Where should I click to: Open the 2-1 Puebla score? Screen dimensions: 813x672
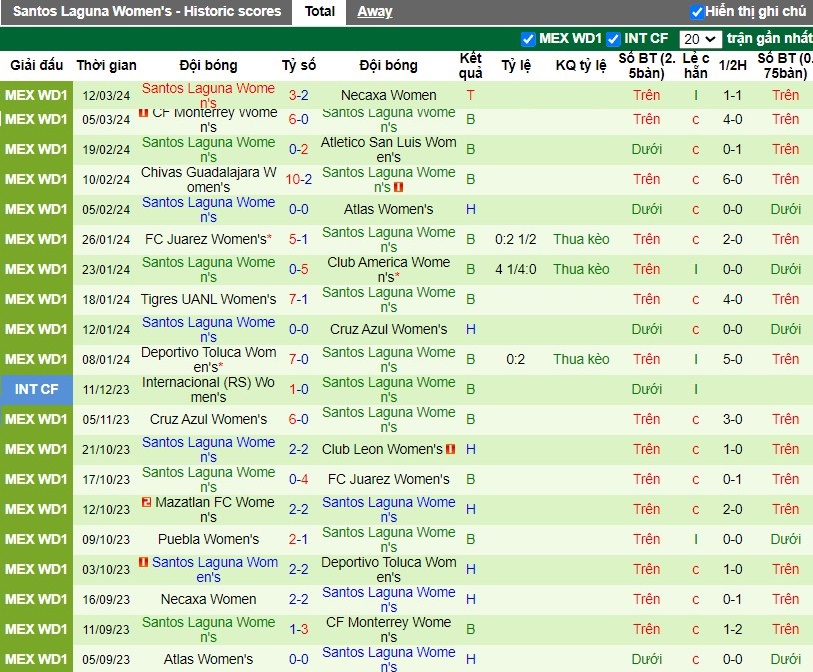(x=299, y=539)
